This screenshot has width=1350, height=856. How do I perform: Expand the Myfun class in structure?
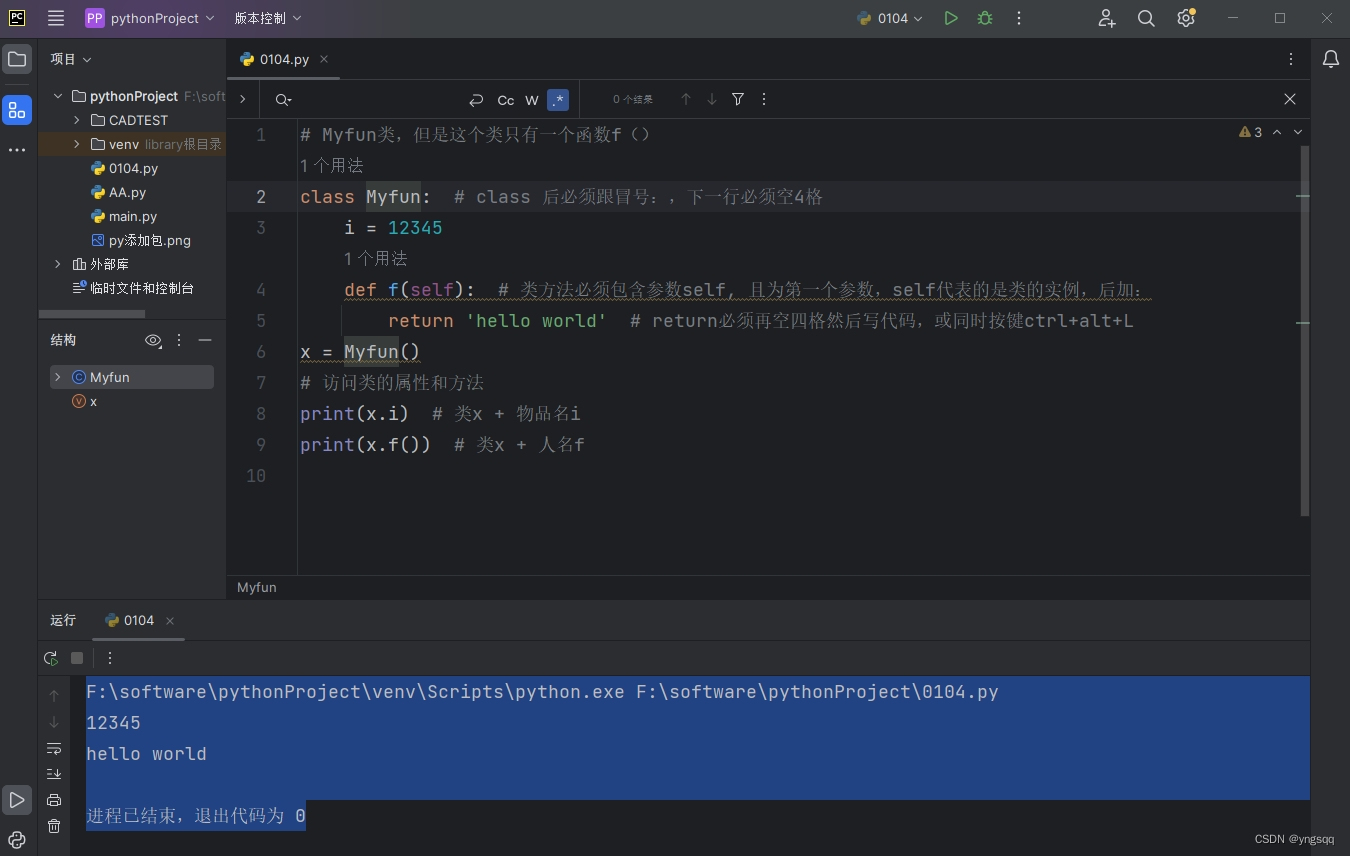tap(58, 377)
